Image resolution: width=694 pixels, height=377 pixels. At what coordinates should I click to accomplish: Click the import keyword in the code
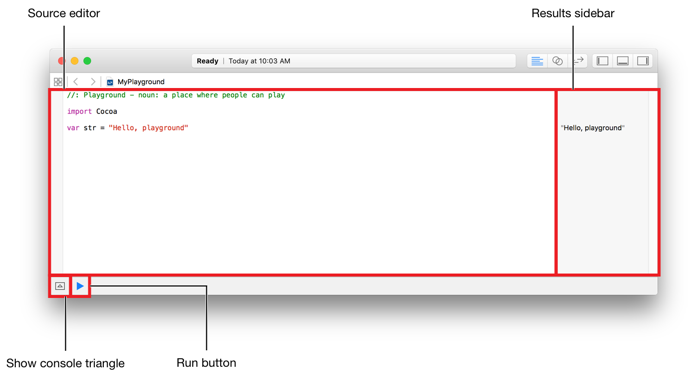pyautogui.click(x=79, y=112)
